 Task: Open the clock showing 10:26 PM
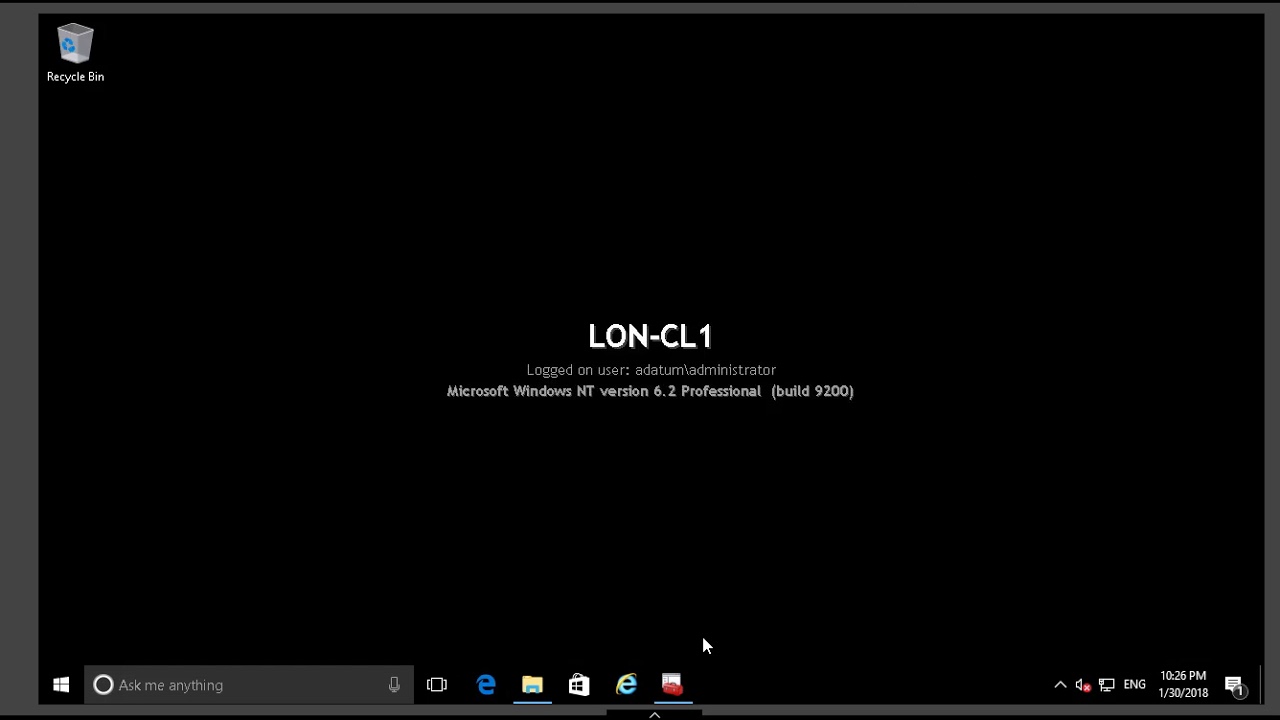(1183, 685)
